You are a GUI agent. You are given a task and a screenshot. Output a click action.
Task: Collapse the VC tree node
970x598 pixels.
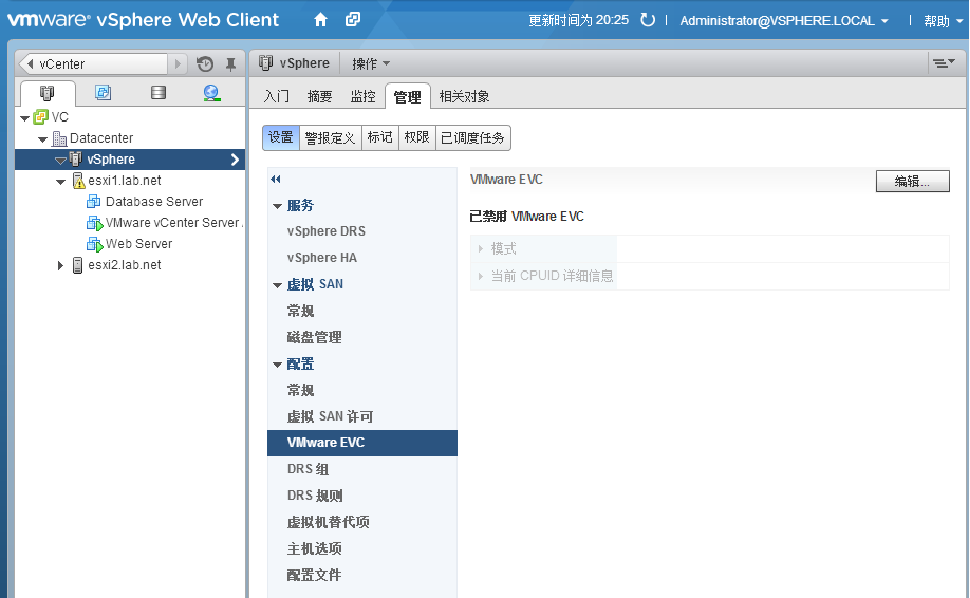click(25, 118)
